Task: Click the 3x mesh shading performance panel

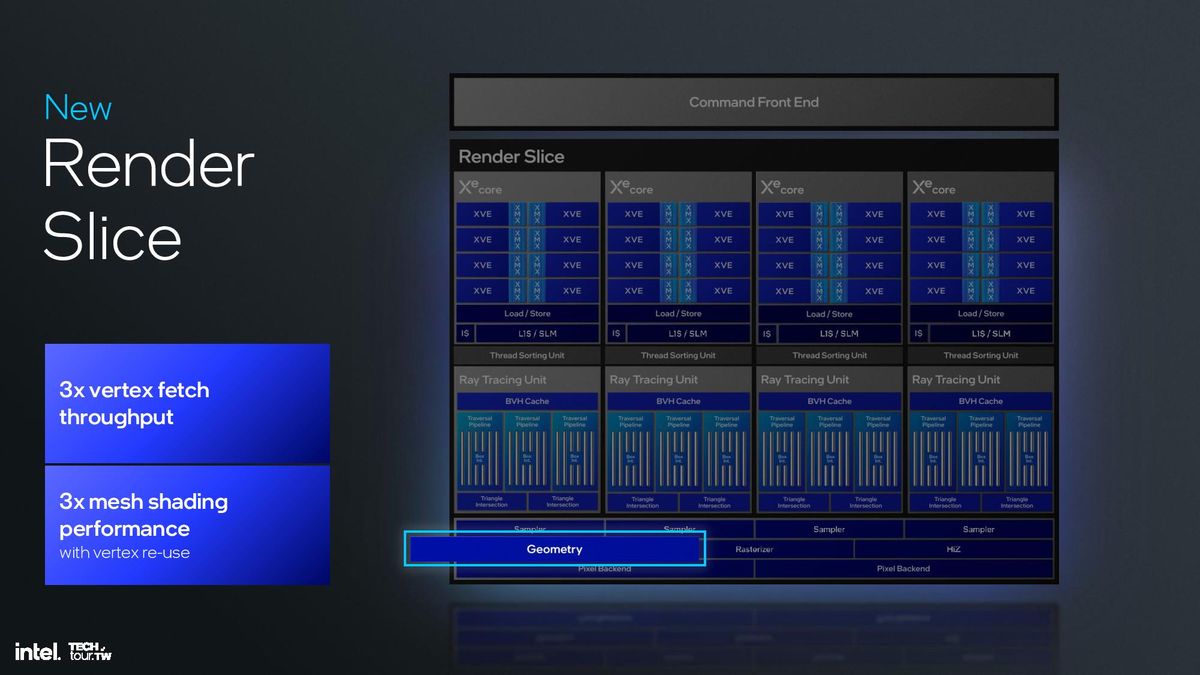Action: [x=187, y=525]
